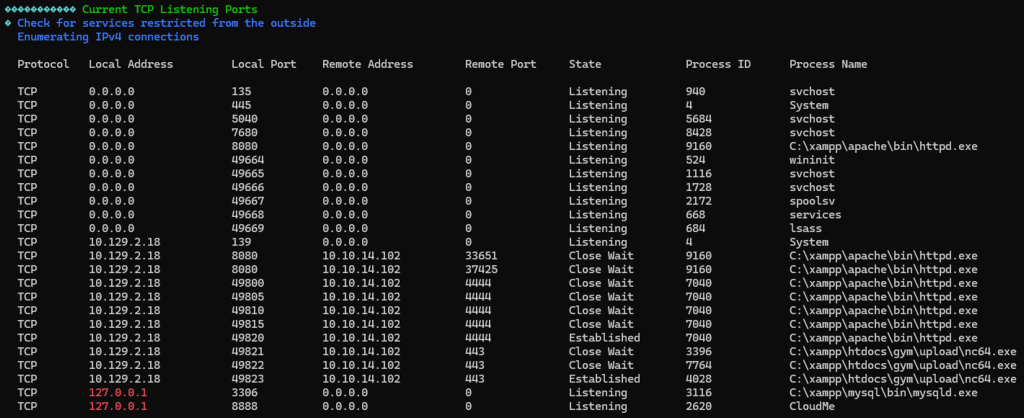The width and height of the screenshot is (1024, 418).
Task: Click the "Enumerating IPv4 connections" line
Action: point(108,37)
